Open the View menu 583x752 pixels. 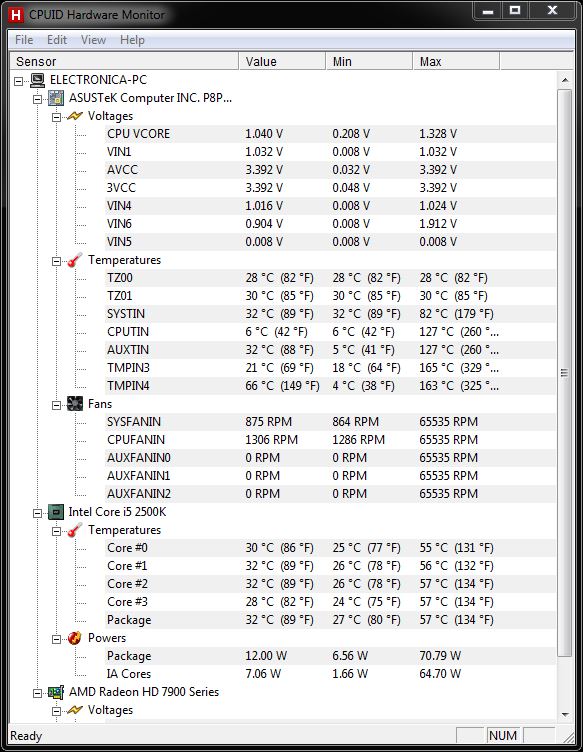point(93,40)
